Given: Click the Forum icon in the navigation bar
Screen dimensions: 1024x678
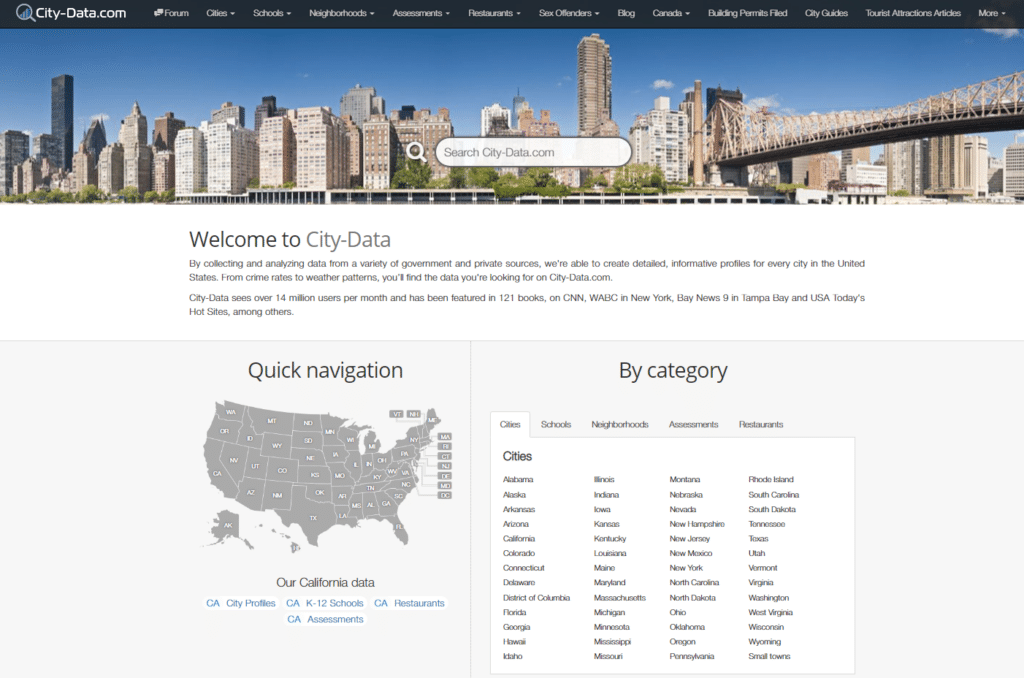Looking at the screenshot, I should tap(158, 13).
